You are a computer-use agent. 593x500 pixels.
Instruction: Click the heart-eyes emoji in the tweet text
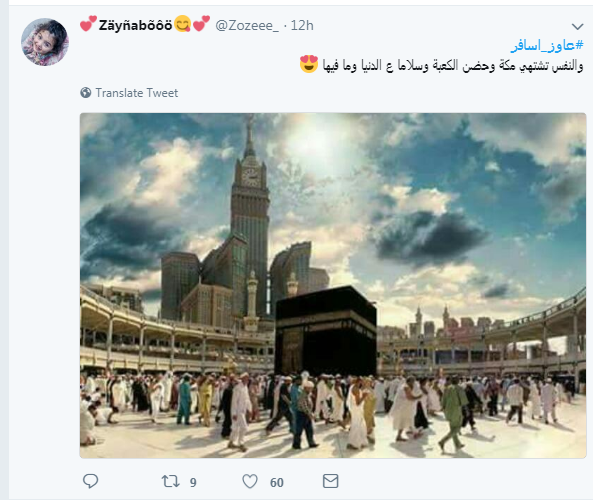[x=309, y=64]
